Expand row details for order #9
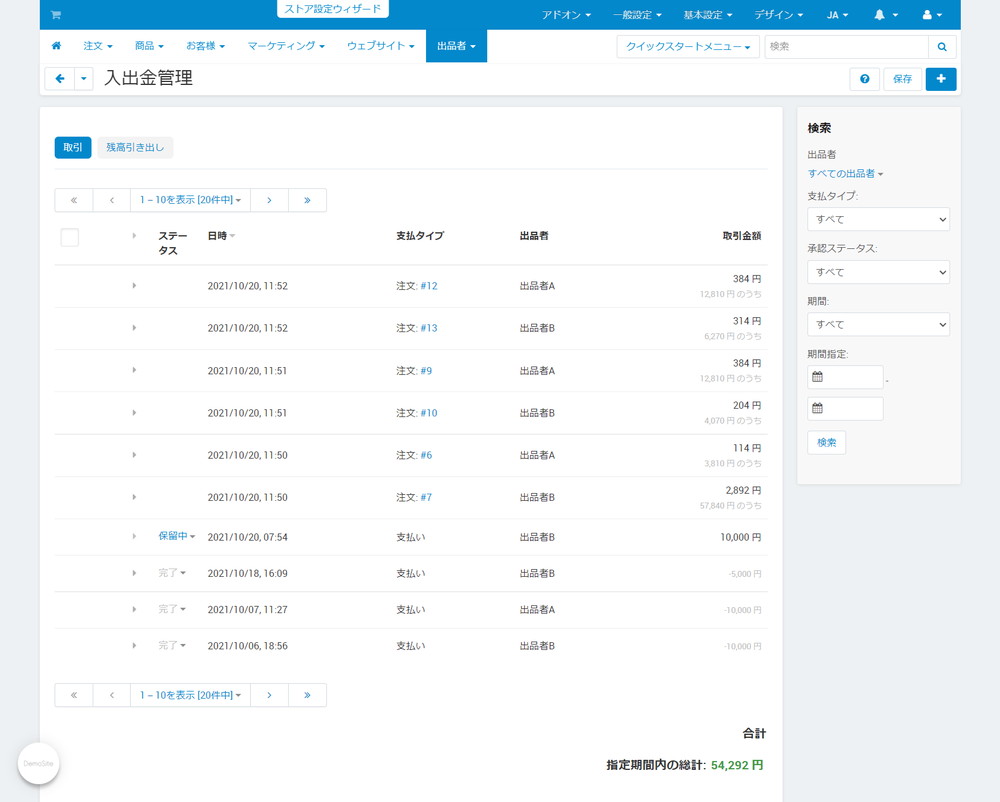This screenshot has height=802, width=1000. pyautogui.click(x=134, y=370)
